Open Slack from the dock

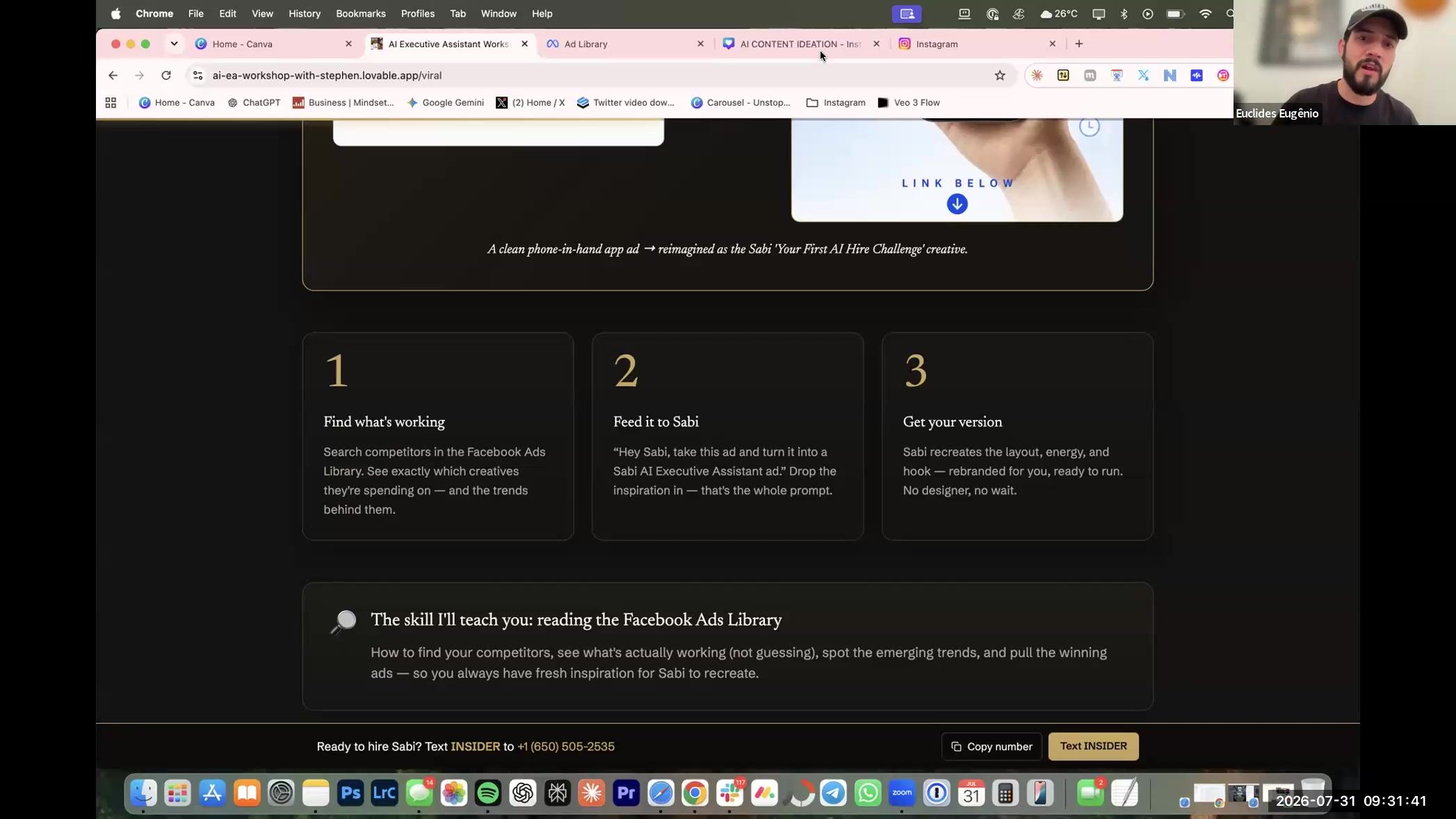[730, 793]
